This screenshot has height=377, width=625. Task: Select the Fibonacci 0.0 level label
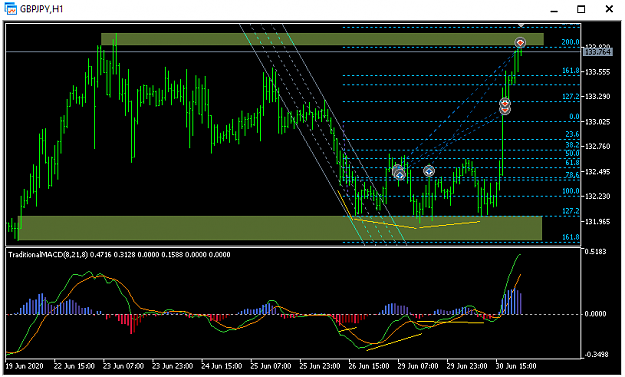click(574, 116)
